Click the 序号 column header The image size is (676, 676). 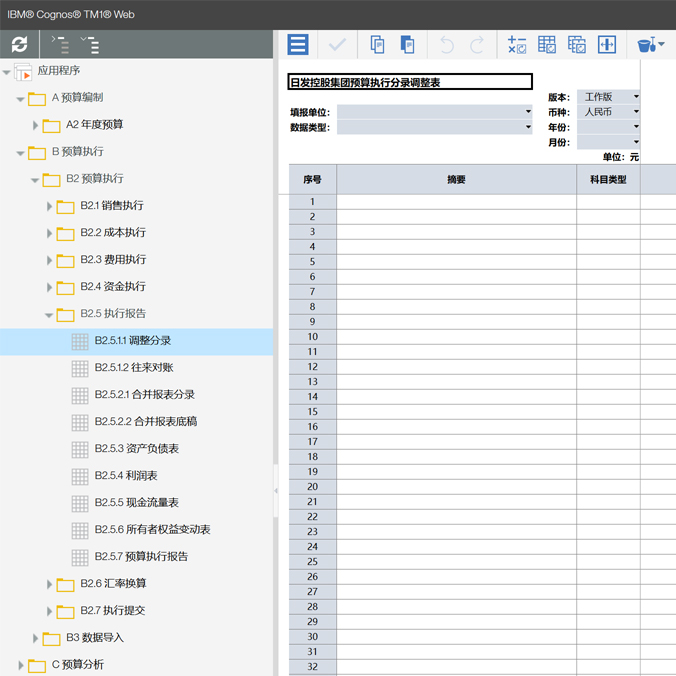pyautogui.click(x=312, y=179)
